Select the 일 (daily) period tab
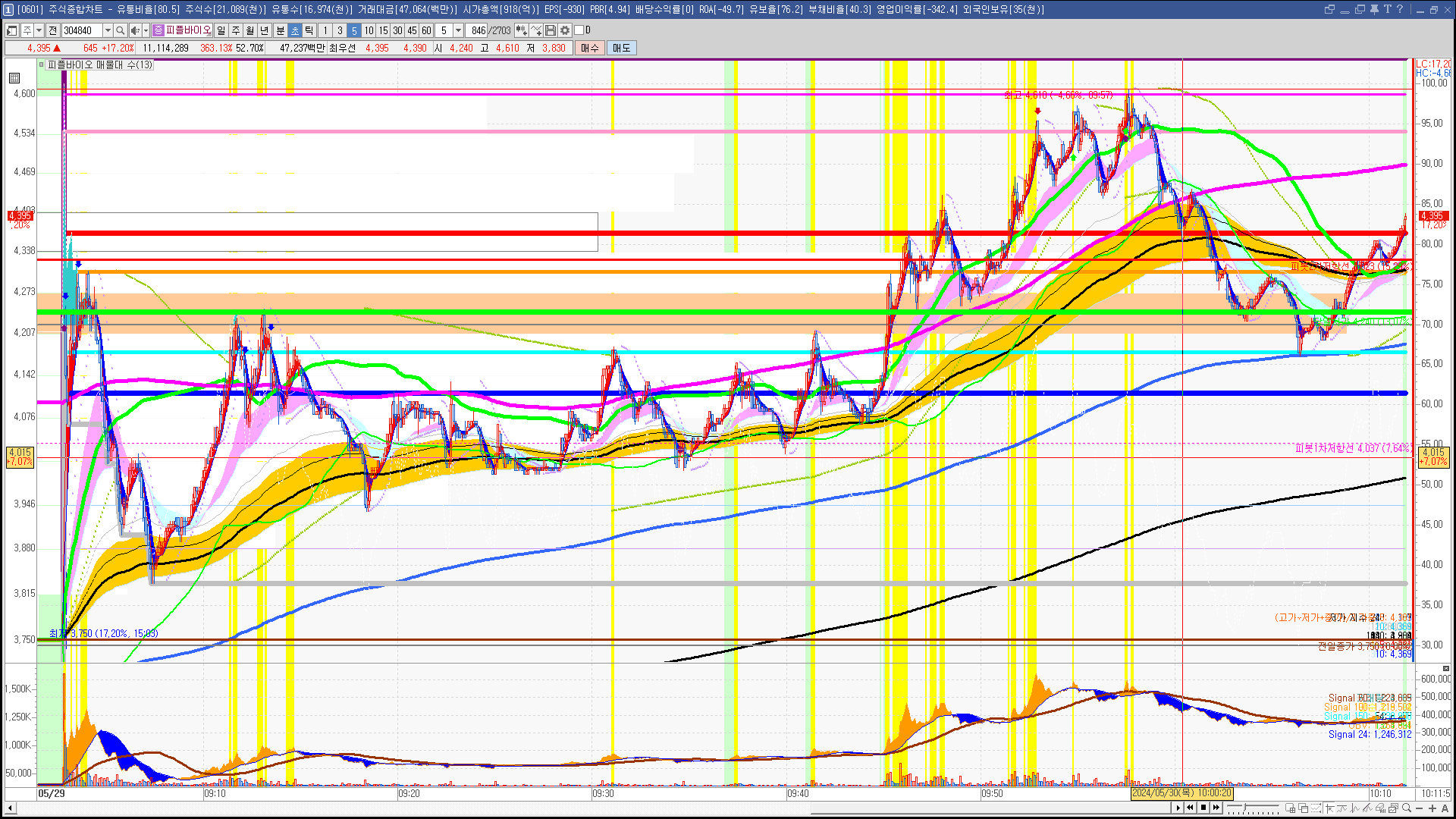Image resolution: width=1456 pixels, height=819 pixels. pos(221,30)
